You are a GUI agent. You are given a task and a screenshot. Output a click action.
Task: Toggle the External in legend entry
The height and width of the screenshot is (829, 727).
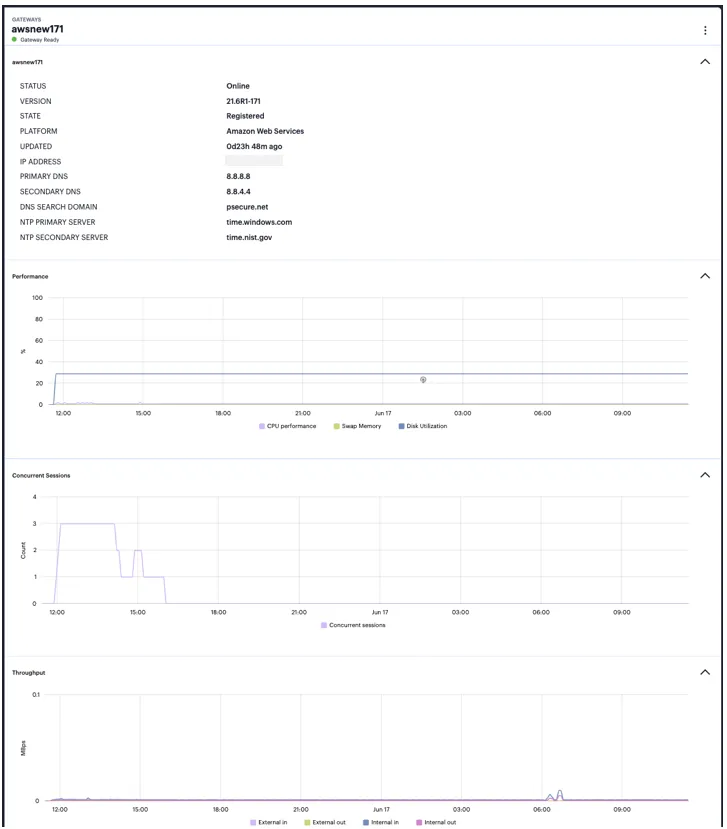click(x=269, y=822)
